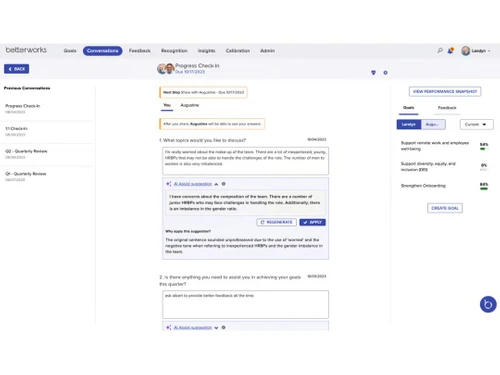The image size is (500, 375).
Task: Open the first AI Assist suggestion link
Action: [x=193, y=184]
